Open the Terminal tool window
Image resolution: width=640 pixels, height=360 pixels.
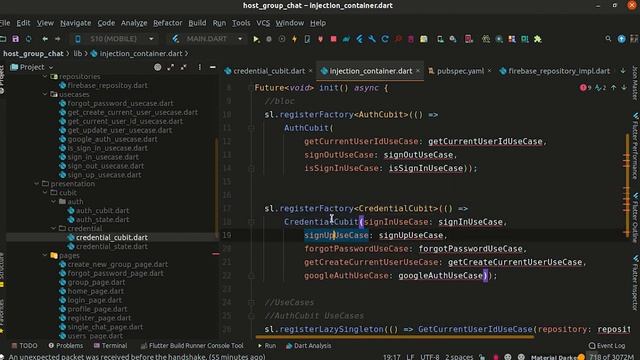pyautogui.click(x=111, y=346)
